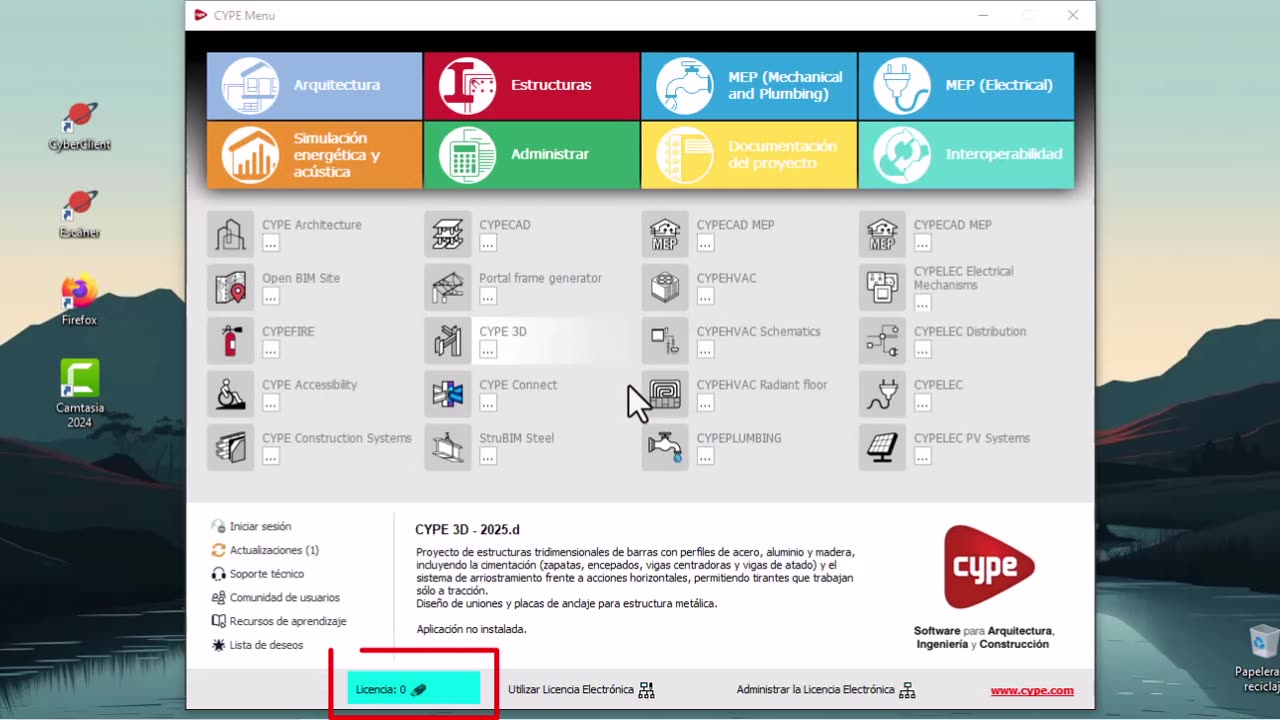Launch the CYPEHVAC program icon
This screenshot has width=1280, height=720.
(x=665, y=287)
